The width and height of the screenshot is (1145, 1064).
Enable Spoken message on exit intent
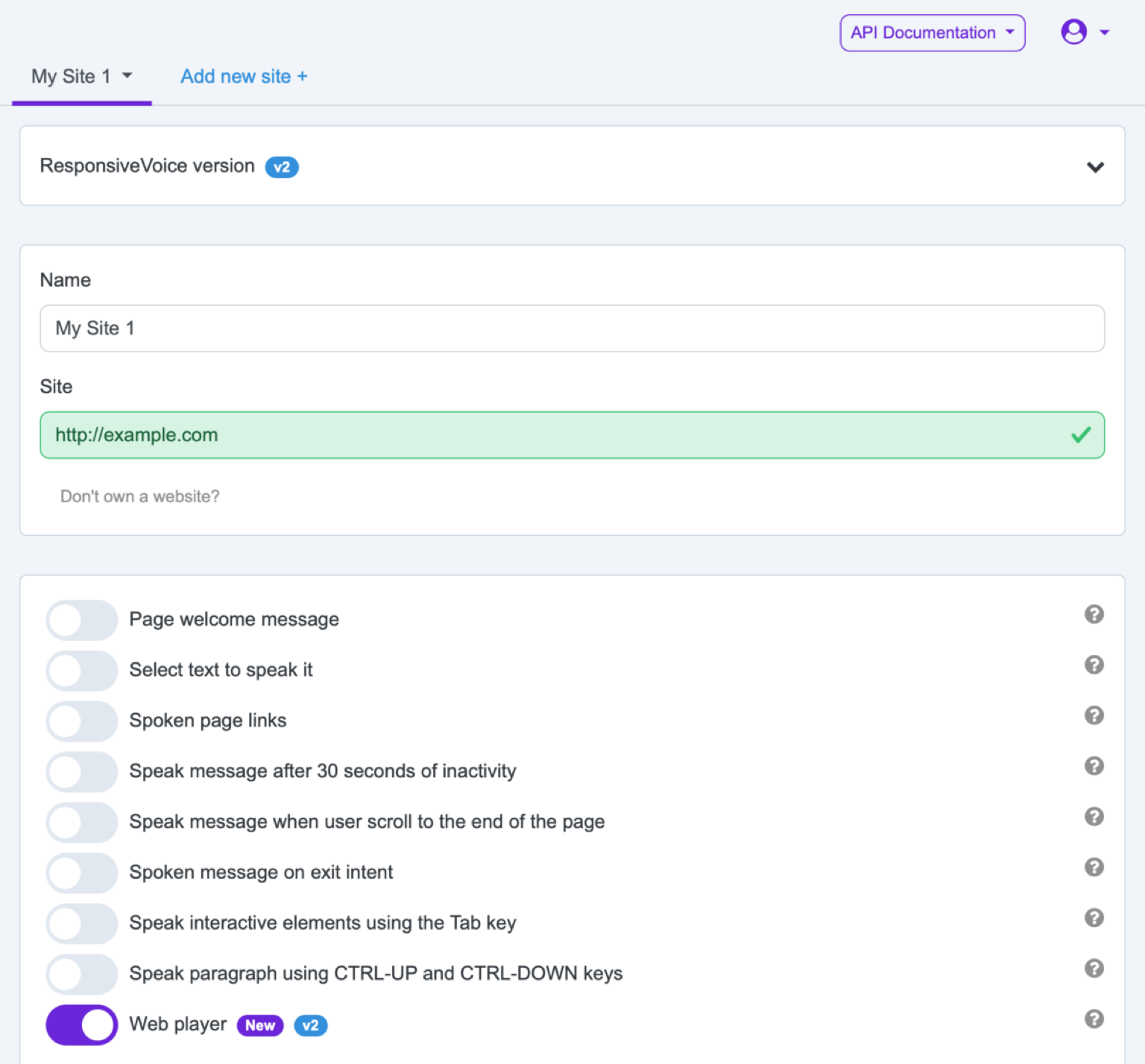coord(82,873)
